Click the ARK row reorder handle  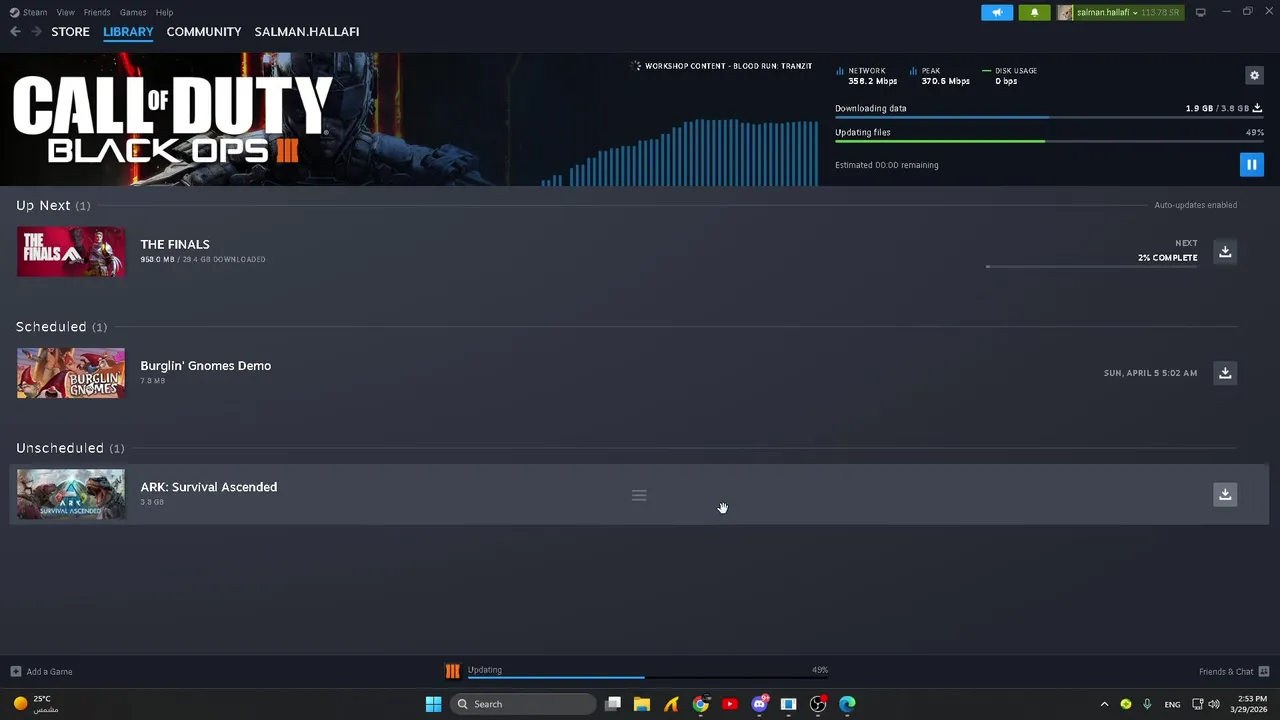coord(639,495)
